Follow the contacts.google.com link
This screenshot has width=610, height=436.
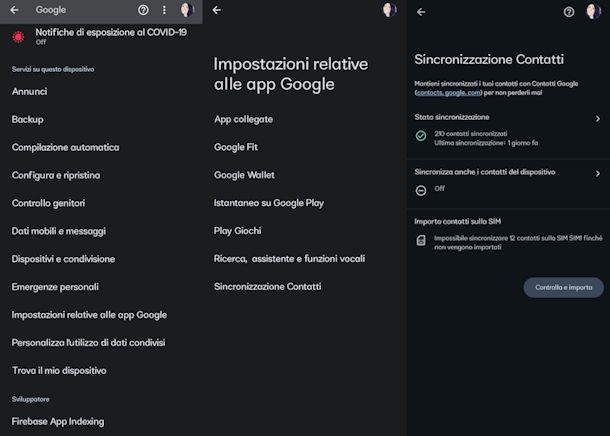[448, 93]
